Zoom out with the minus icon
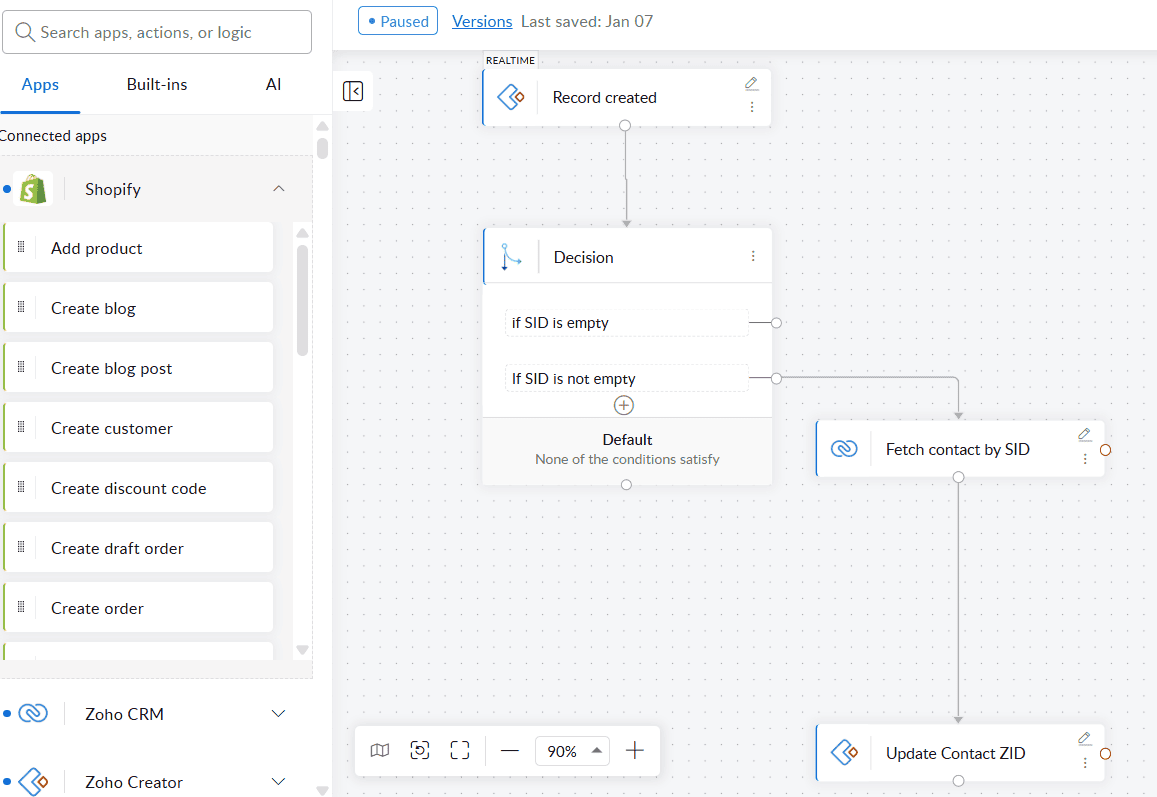This screenshot has height=797, width=1157. pos(510,751)
